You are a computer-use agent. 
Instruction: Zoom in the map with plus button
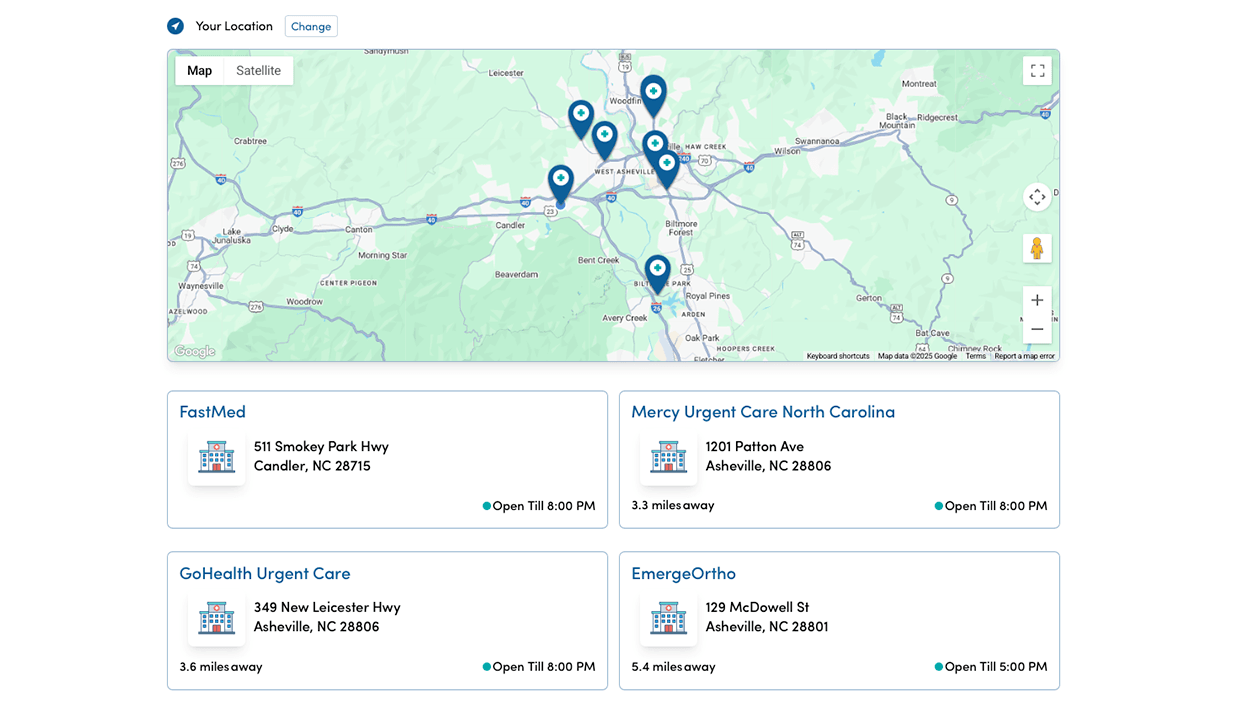tap(1037, 300)
